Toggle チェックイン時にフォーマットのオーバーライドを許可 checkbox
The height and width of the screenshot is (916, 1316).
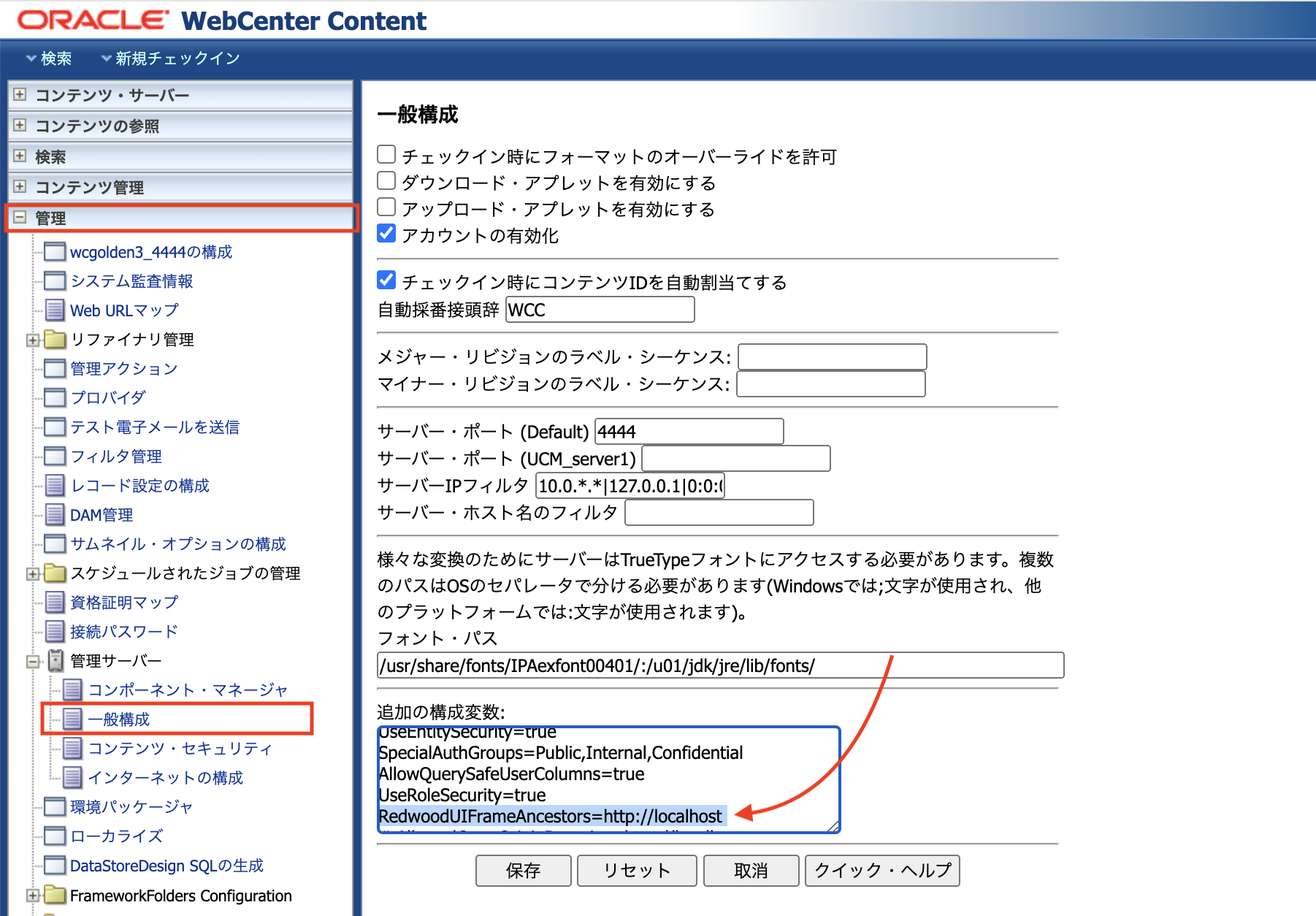coord(386,154)
